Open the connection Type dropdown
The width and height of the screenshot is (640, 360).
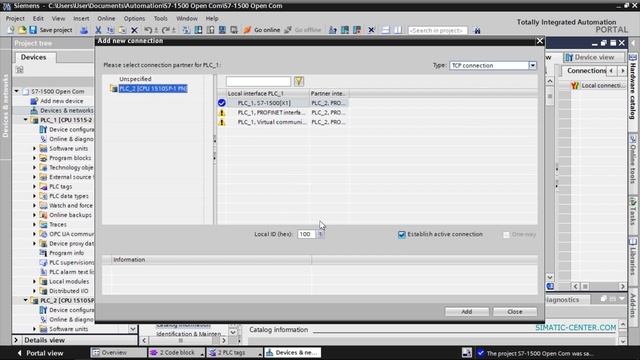533,65
